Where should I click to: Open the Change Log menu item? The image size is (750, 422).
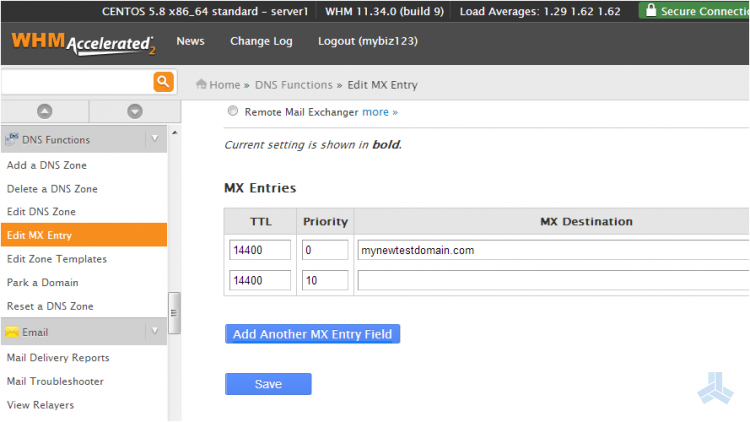(x=261, y=42)
